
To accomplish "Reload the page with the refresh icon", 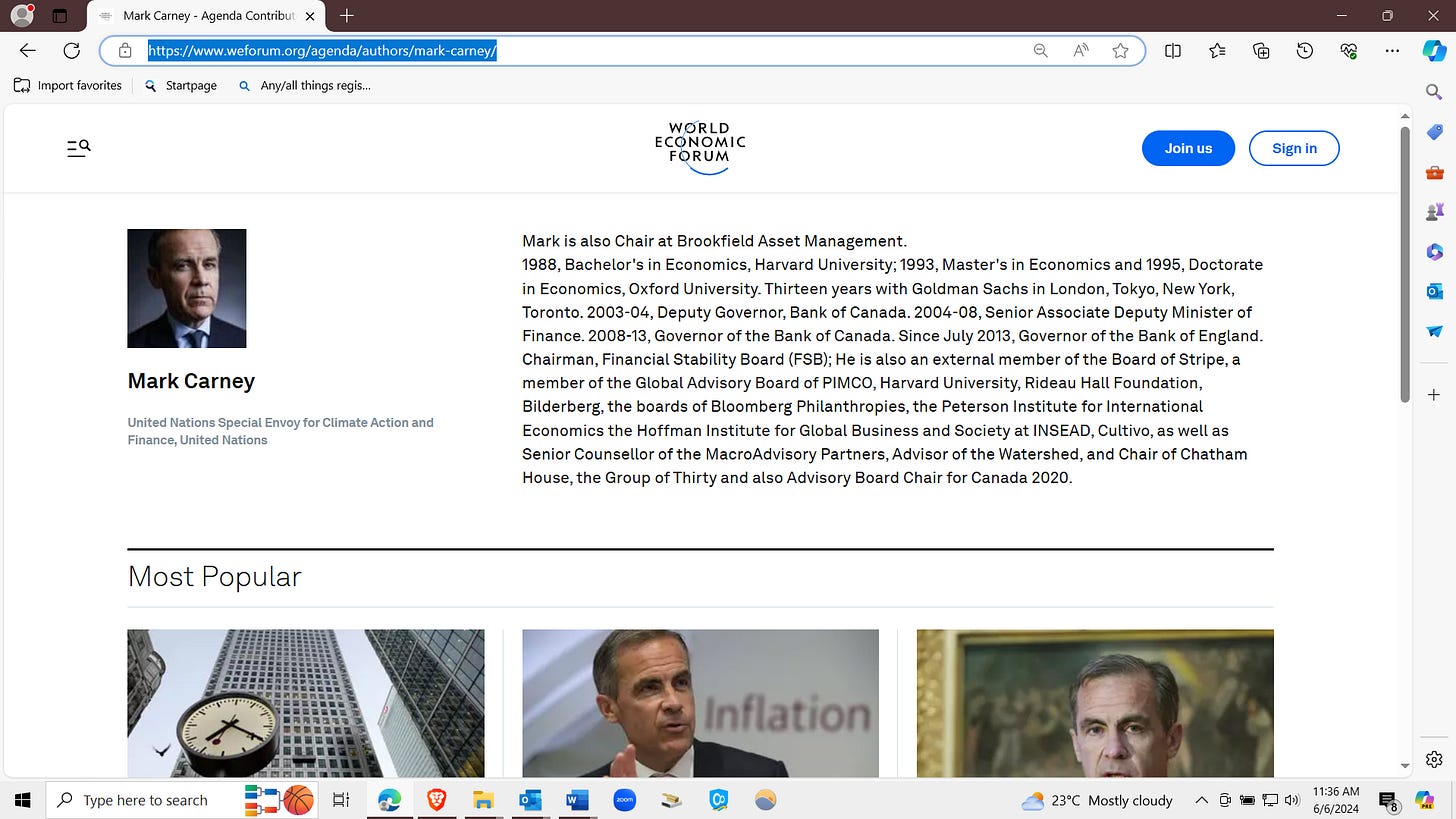I will click(71, 50).
